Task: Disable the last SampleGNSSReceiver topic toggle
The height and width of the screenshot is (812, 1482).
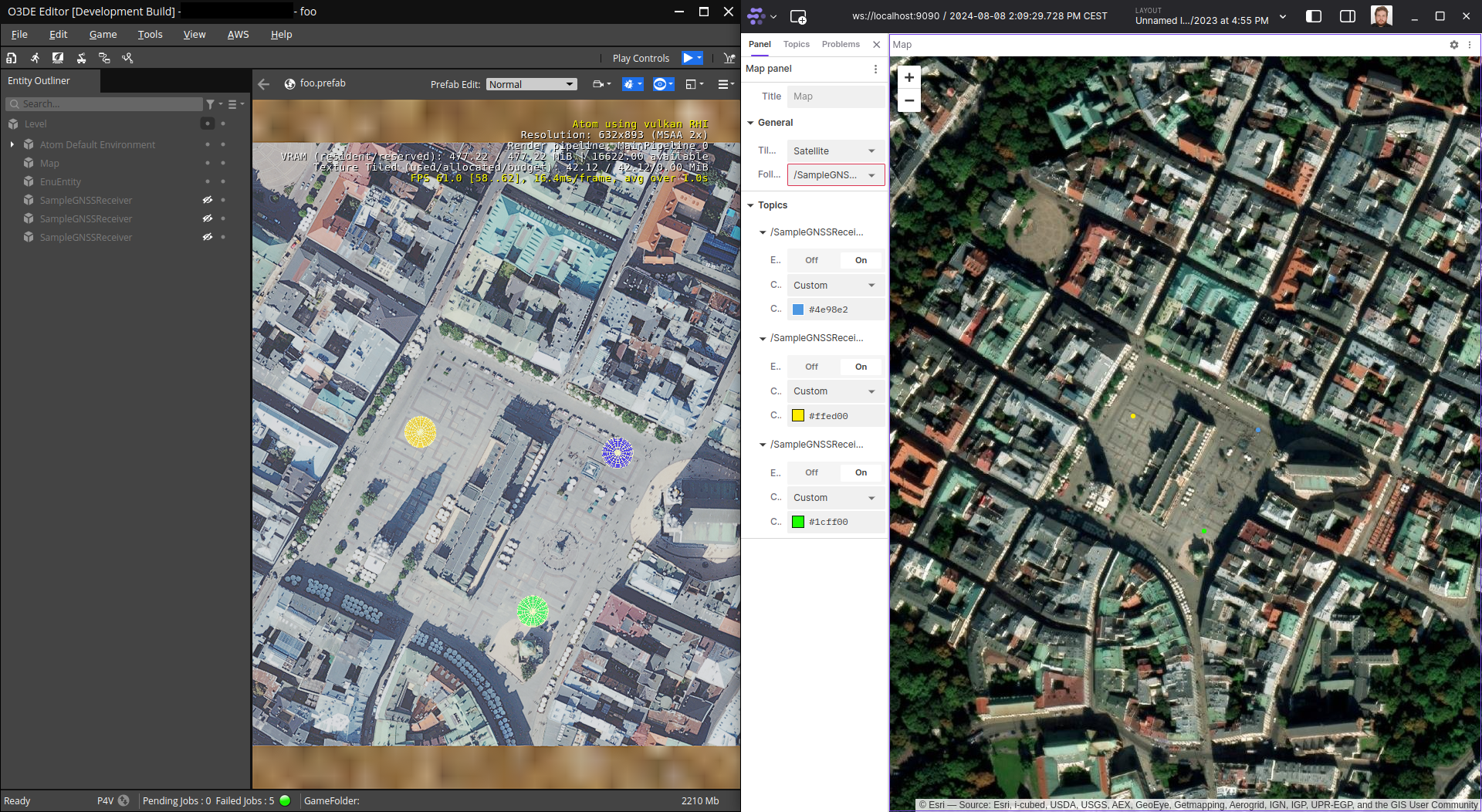Action: (810, 472)
